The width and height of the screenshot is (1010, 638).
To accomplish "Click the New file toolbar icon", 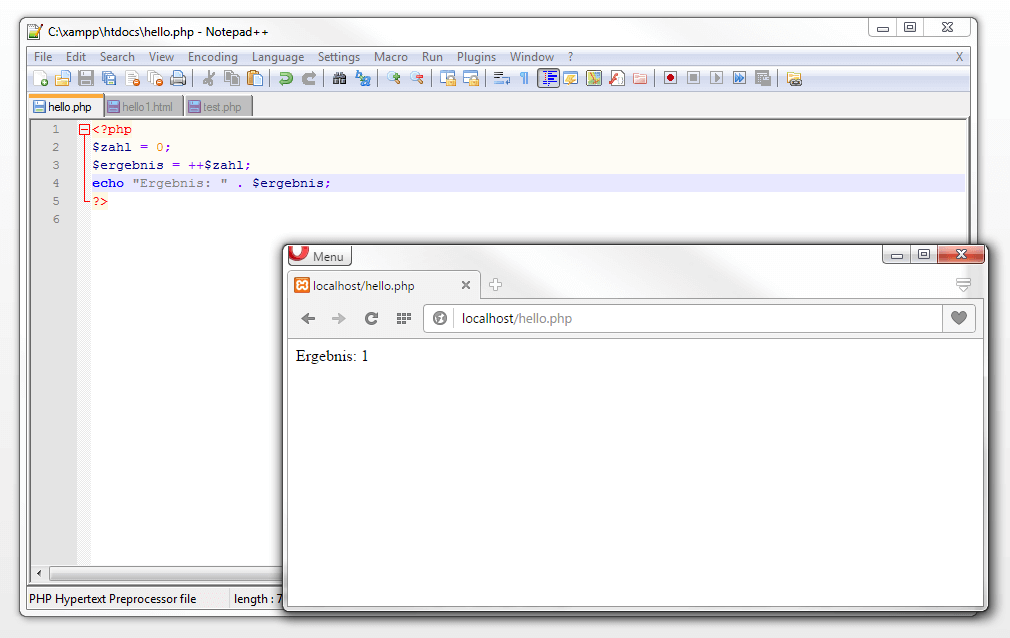I will pyautogui.click(x=41, y=78).
